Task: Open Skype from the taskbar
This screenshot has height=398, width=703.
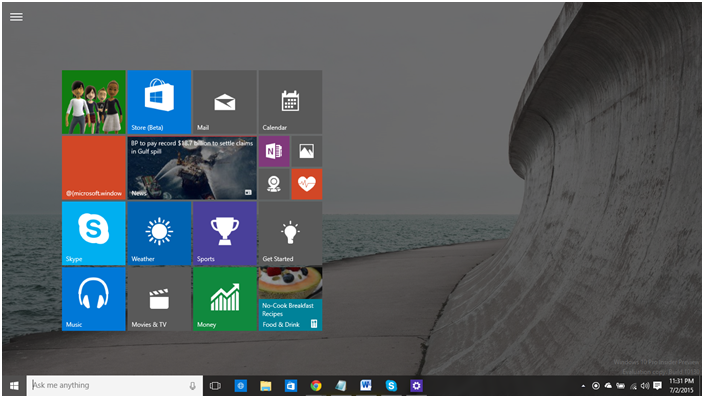Action: (391, 385)
